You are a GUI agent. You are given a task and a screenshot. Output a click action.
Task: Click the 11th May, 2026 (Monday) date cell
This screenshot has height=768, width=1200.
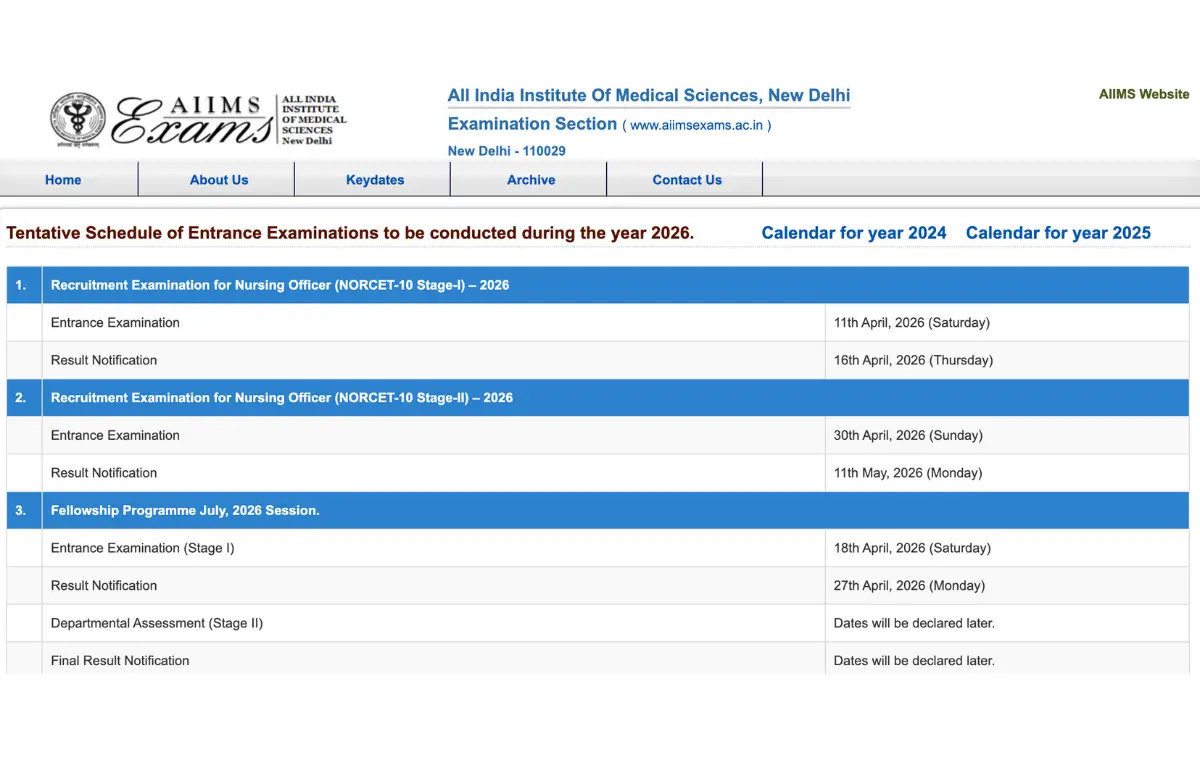click(x=1007, y=473)
